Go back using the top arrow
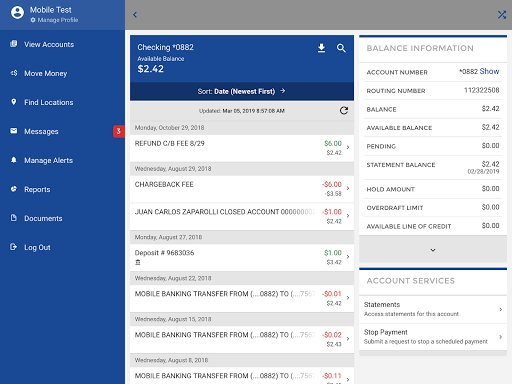 coord(135,15)
